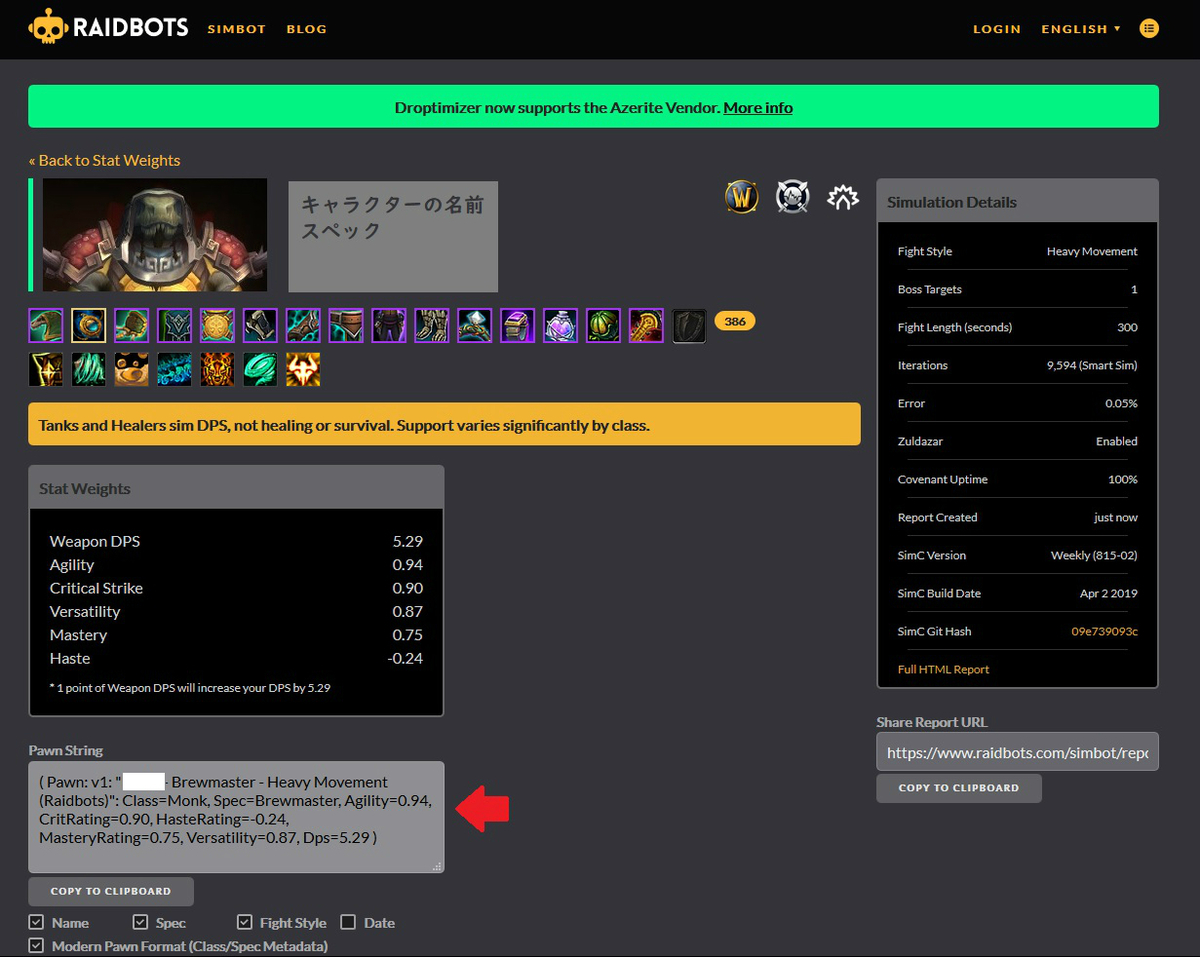1200x957 pixels.
Task: Click the white lotus flower icon
Action: pyautogui.click(x=844, y=197)
